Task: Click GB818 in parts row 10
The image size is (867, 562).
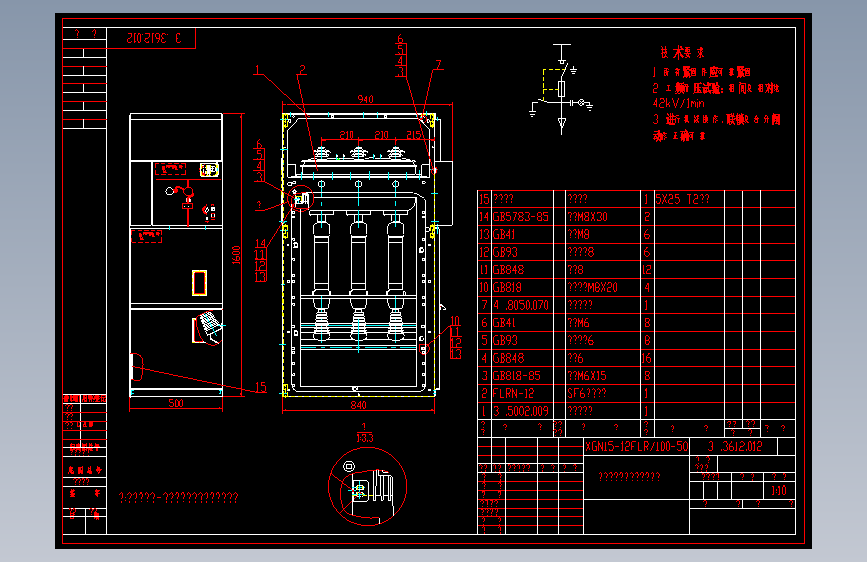Action: pos(507,288)
